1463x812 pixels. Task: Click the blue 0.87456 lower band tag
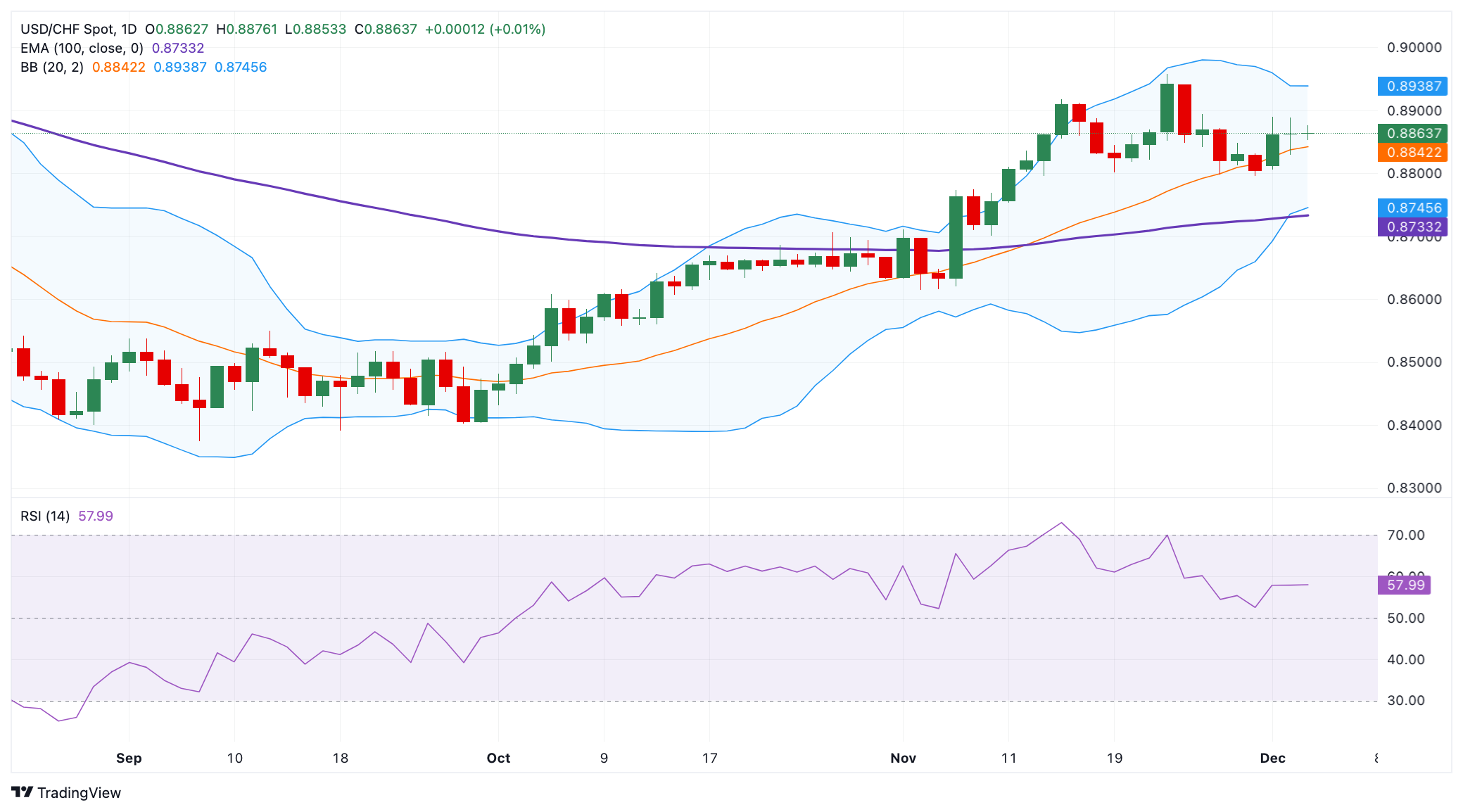(1413, 208)
